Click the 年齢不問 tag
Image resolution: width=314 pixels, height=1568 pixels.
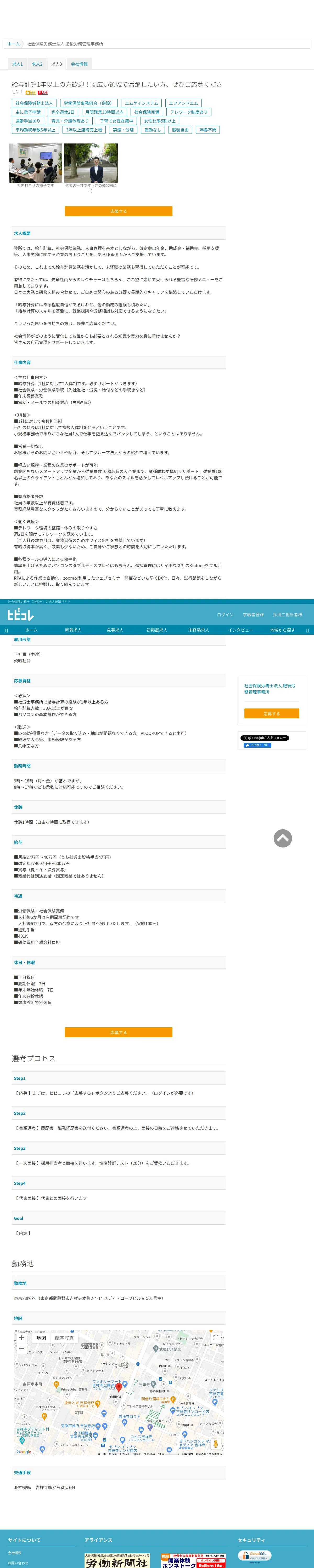pyautogui.click(x=208, y=130)
